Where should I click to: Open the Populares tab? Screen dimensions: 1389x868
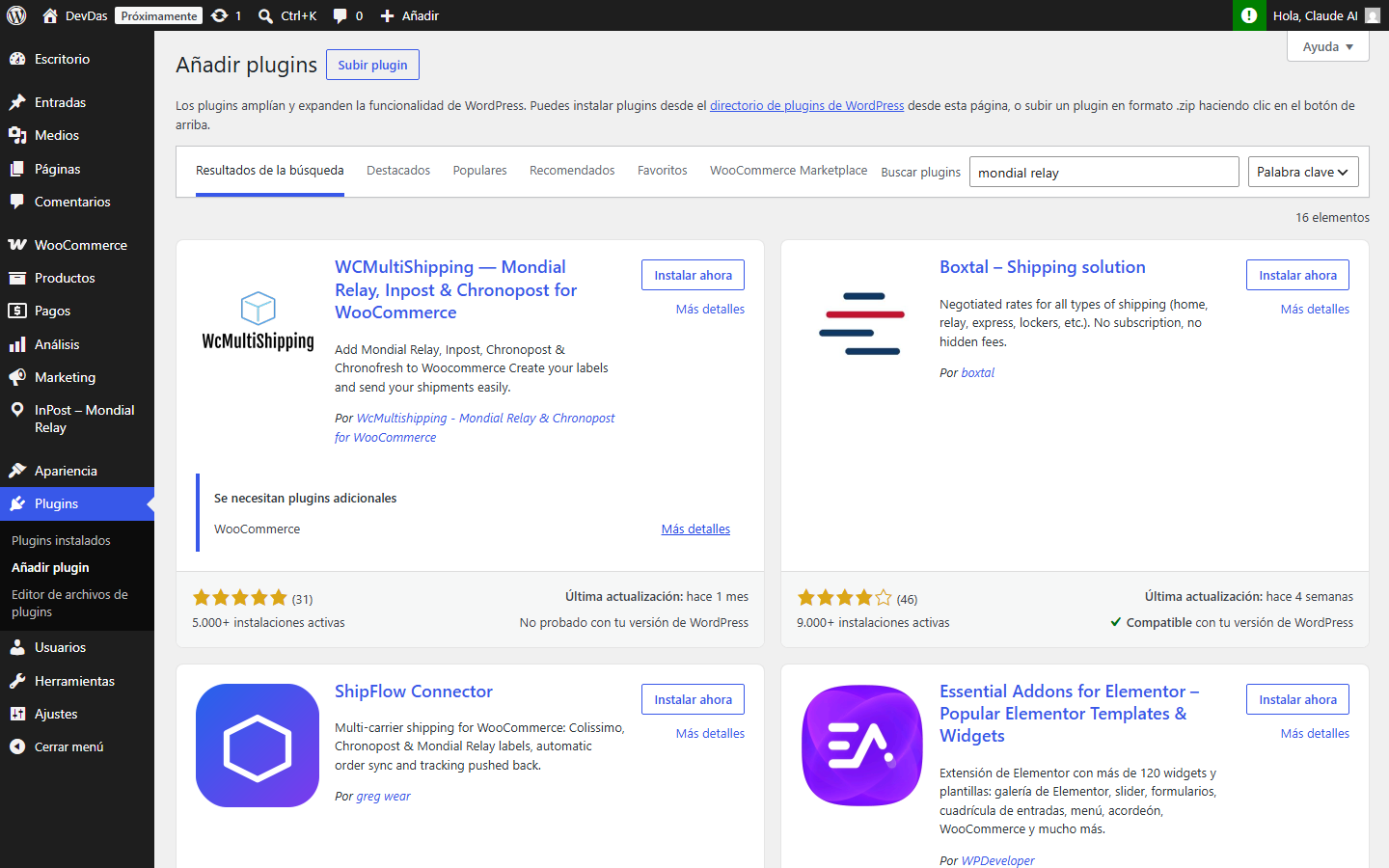pyautogui.click(x=479, y=171)
